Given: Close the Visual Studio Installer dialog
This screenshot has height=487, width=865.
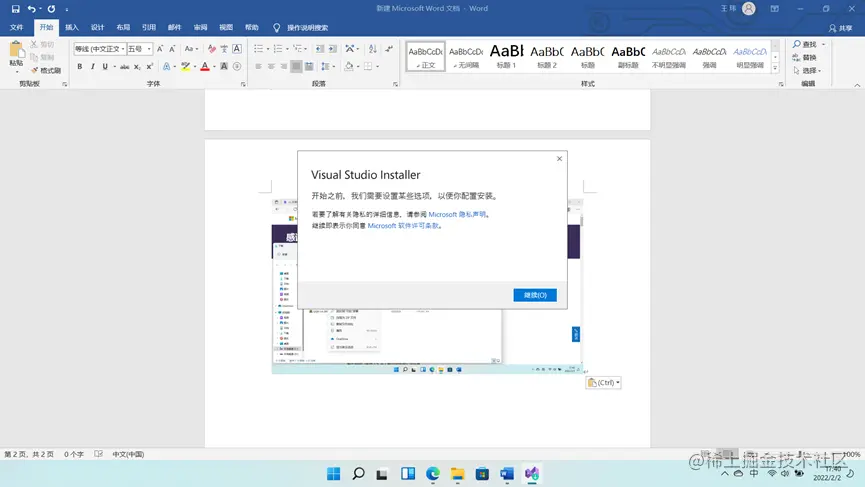Looking at the screenshot, I should [x=559, y=159].
